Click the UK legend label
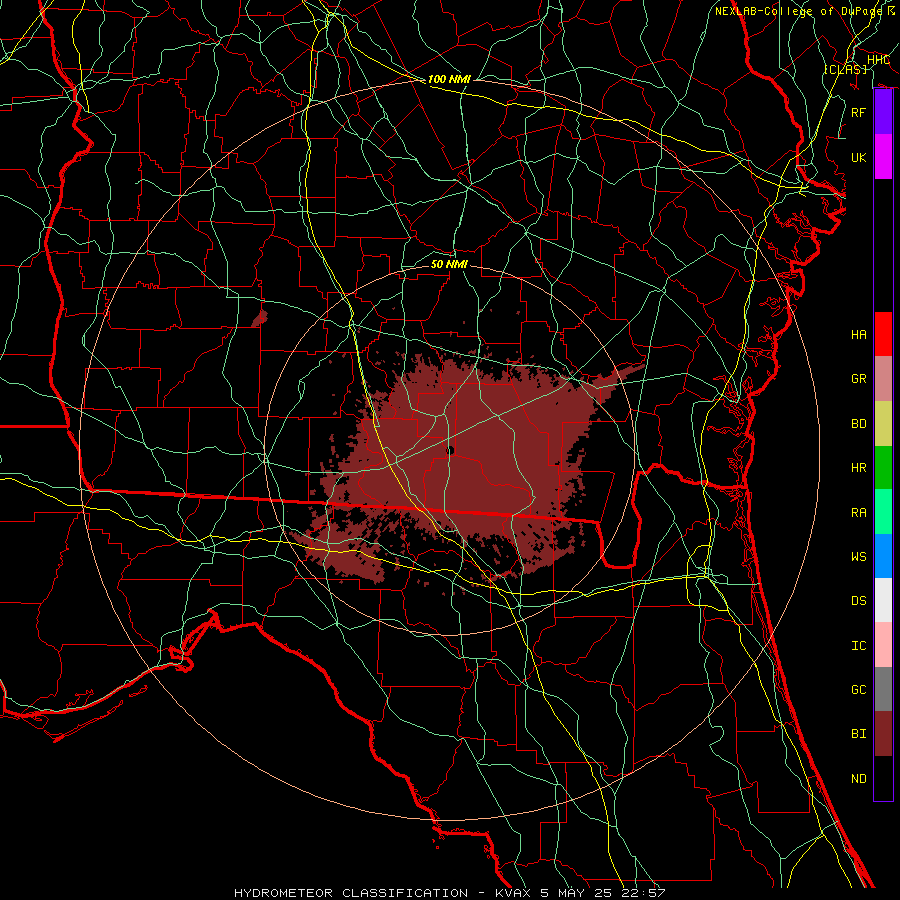The width and height of the screenshot is (900, 900). [859, 157]
